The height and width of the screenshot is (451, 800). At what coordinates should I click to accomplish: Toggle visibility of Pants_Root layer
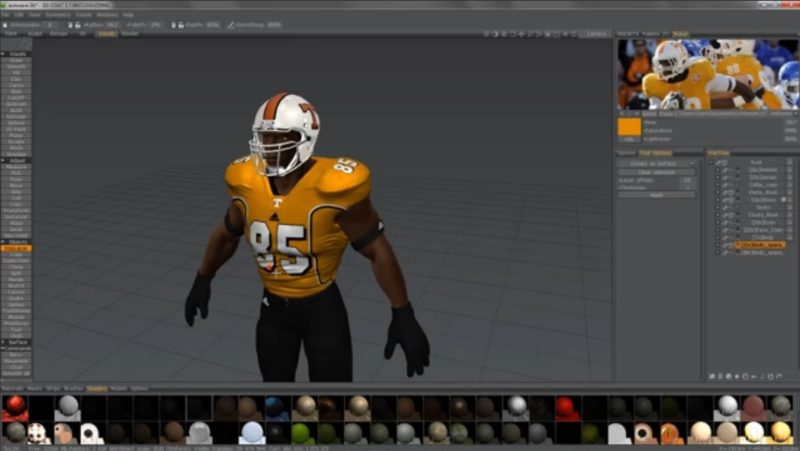725,192
